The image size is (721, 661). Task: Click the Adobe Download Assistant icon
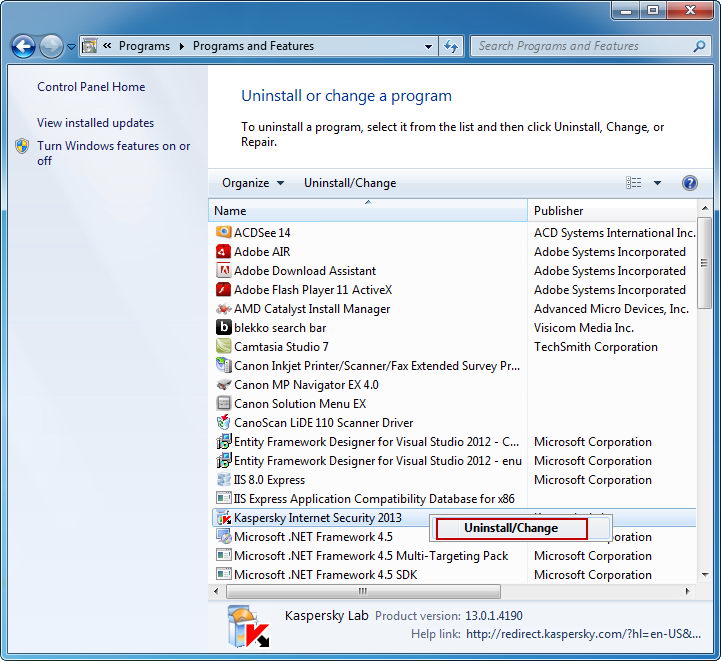click(223, 270)
